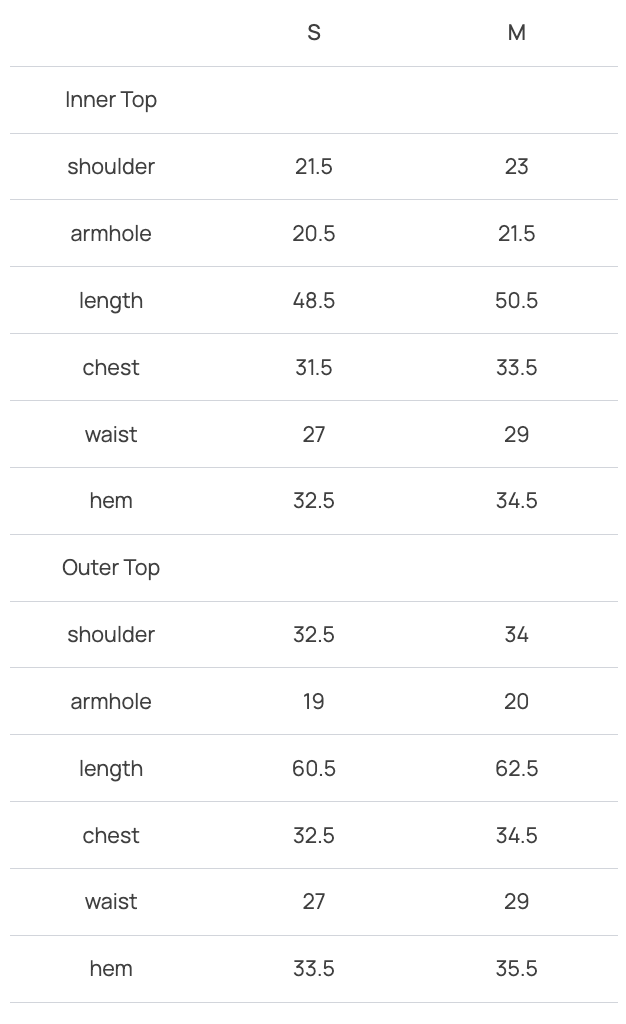Select the Inner Top section label
This screenshot has height=1024, width=626.
tap(111, 100)
